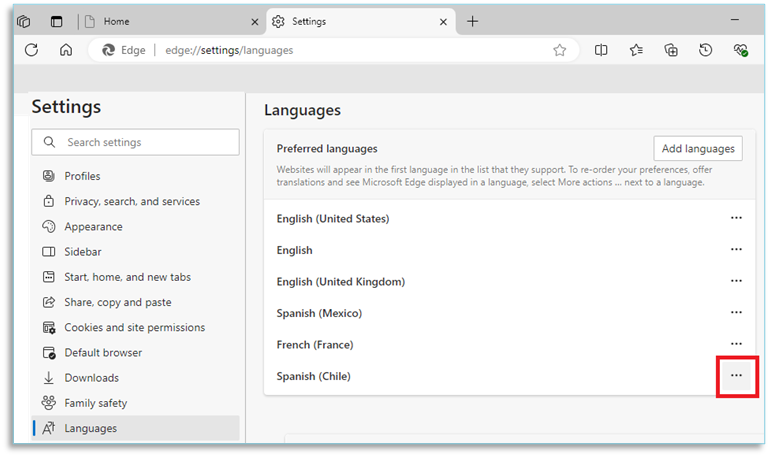Open Privacy, search, and services
The height and width of the screenshot is (457, 770).
point(136,201)
